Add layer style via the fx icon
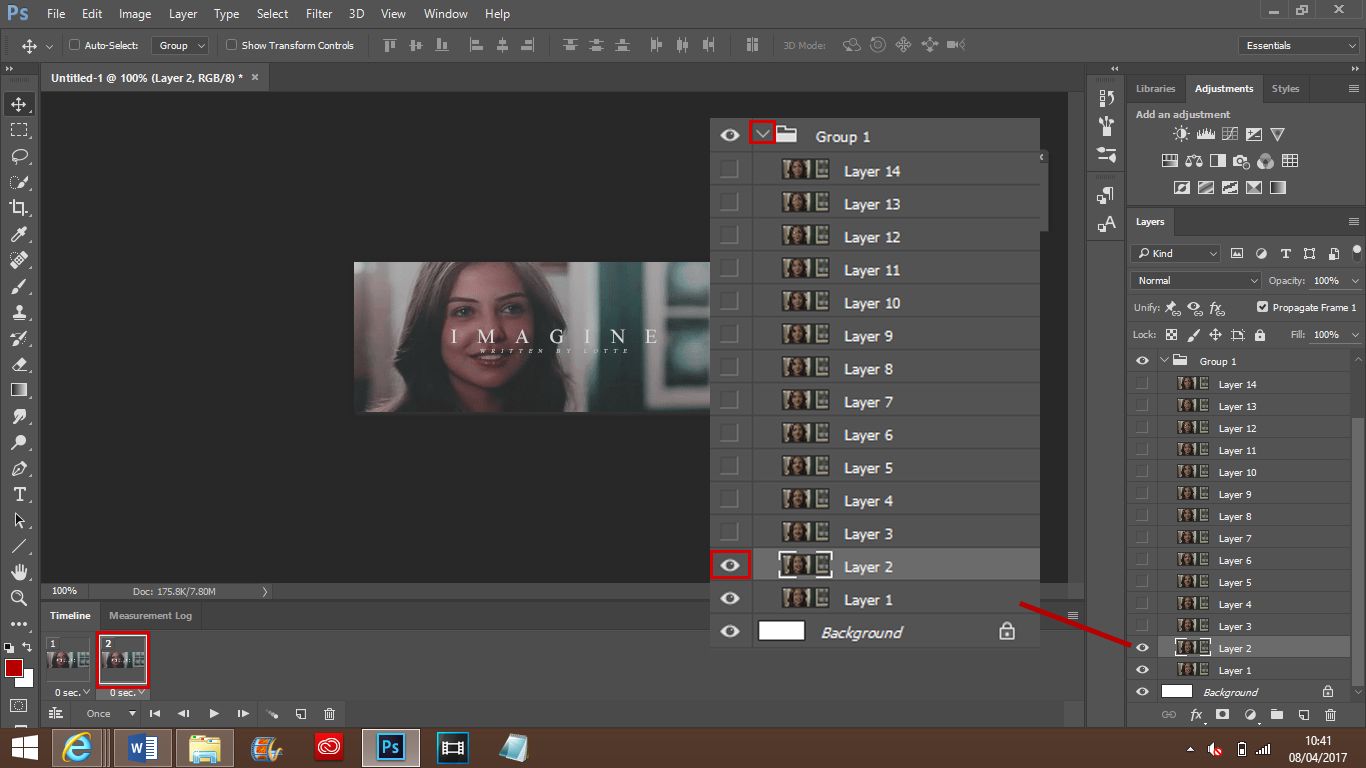 (1196, 715)
